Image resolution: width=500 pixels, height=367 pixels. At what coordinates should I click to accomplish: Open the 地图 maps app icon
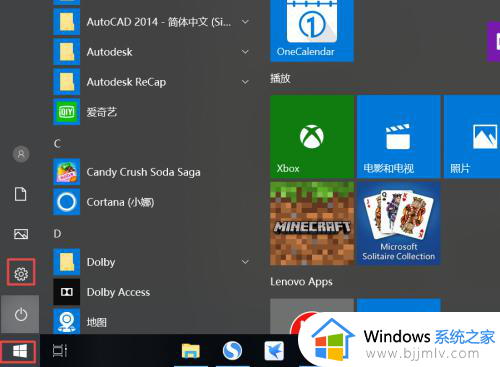67,321
